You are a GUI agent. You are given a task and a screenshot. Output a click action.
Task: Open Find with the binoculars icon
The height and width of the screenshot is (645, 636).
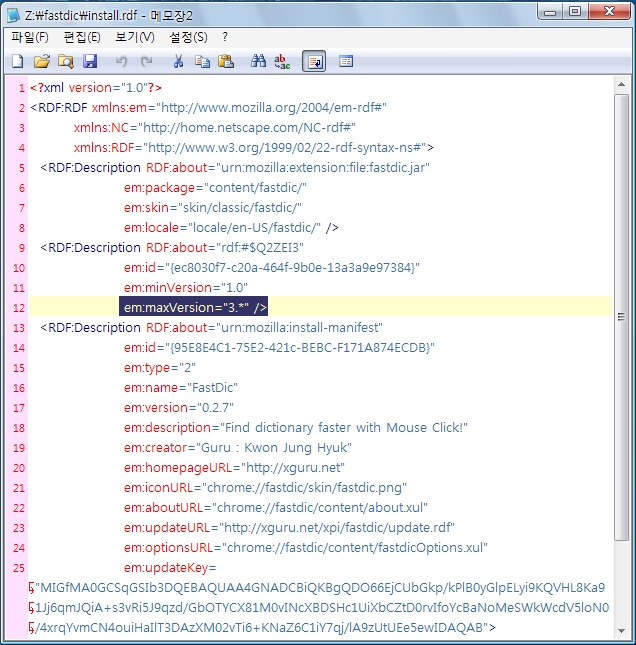click(258, 61)
